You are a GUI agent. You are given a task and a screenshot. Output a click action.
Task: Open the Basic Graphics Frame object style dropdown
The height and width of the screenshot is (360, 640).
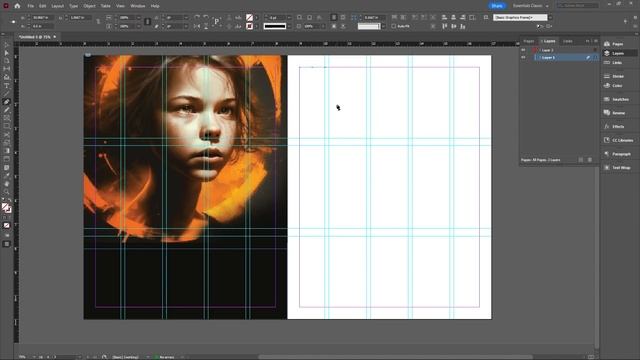point(550,18)
